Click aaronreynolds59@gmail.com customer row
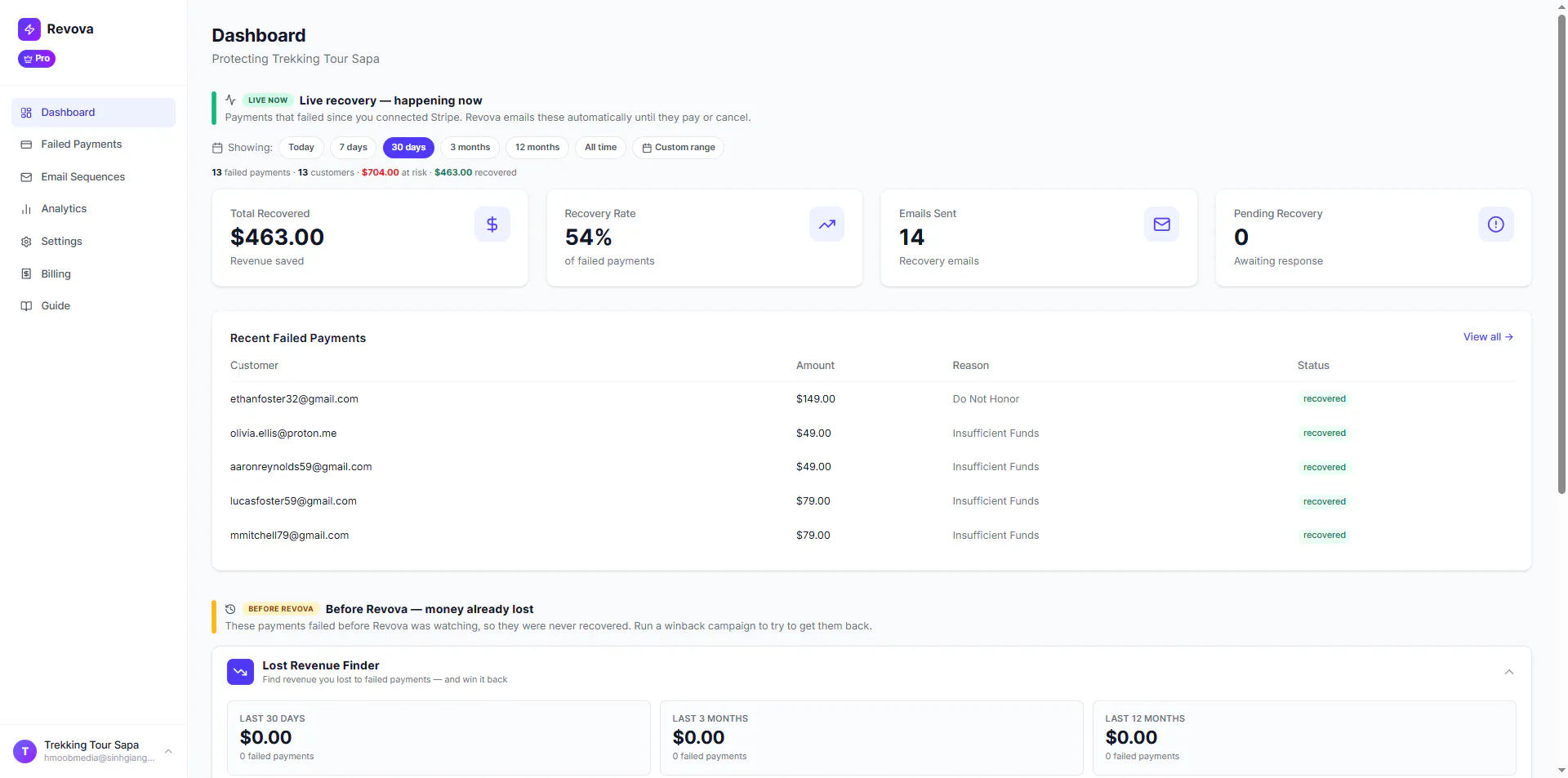1568x778 pixels. (872, 467)
